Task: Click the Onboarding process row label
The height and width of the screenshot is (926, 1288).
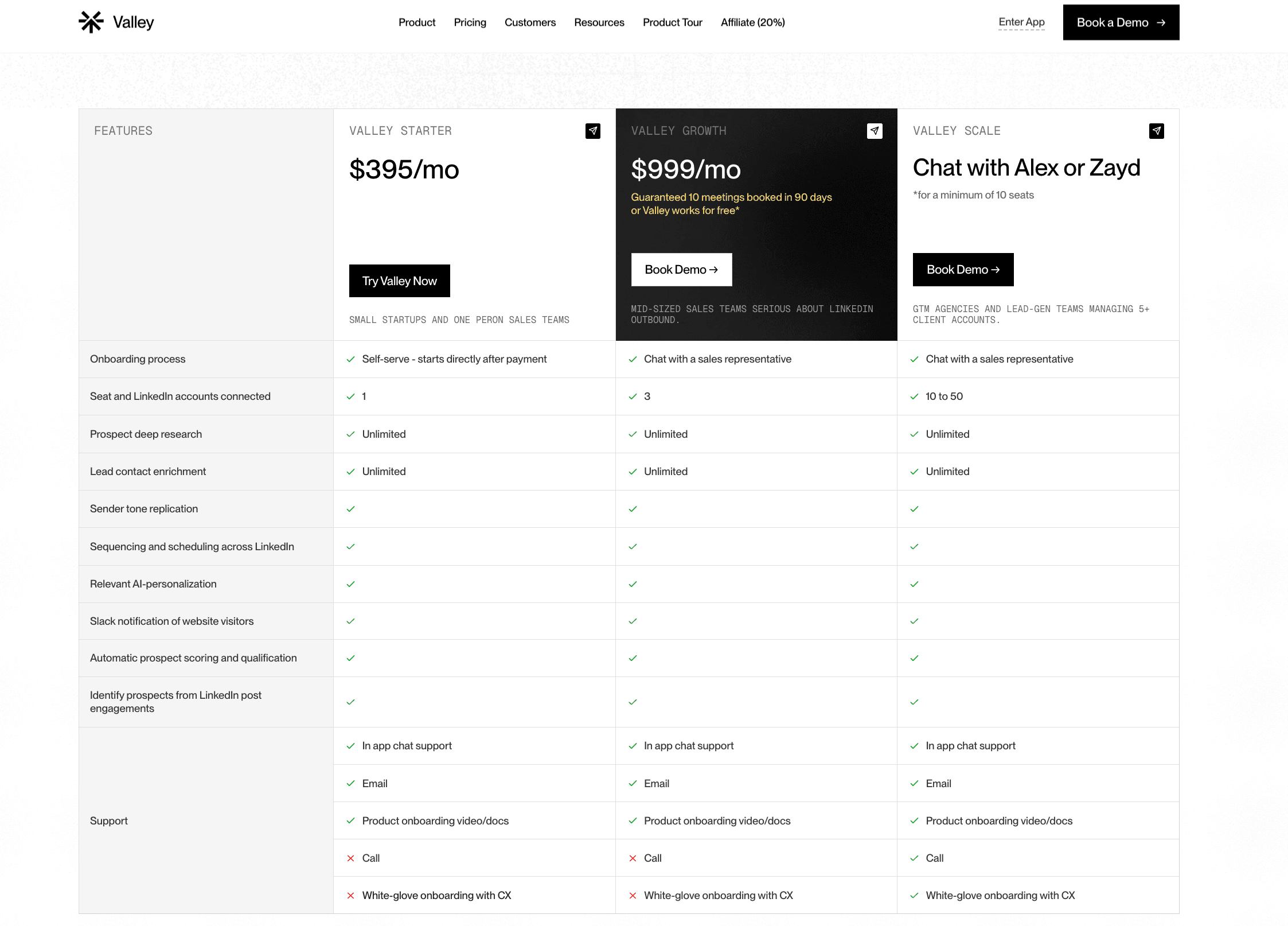Action: click(x=138, y=359)
